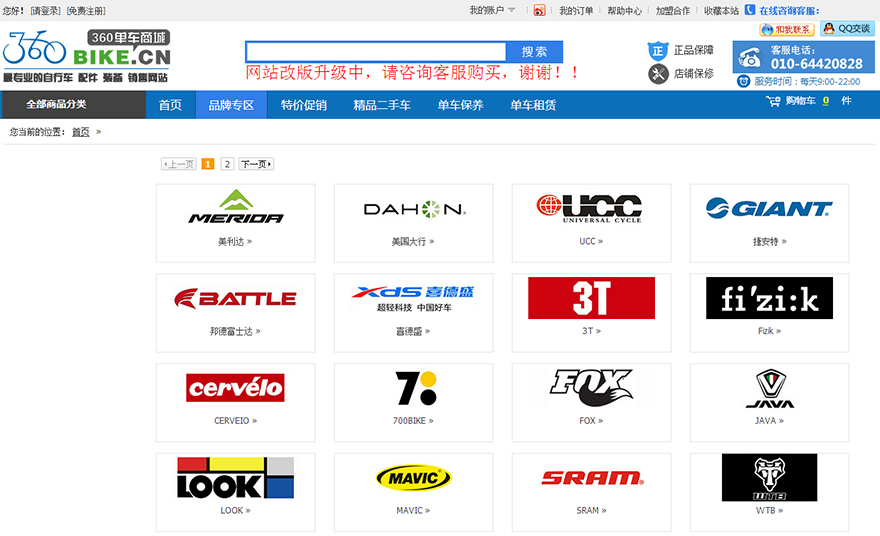Screen dimensions: 880x536
Task: Click the genuine product shield icon
Action: point(658,51)
